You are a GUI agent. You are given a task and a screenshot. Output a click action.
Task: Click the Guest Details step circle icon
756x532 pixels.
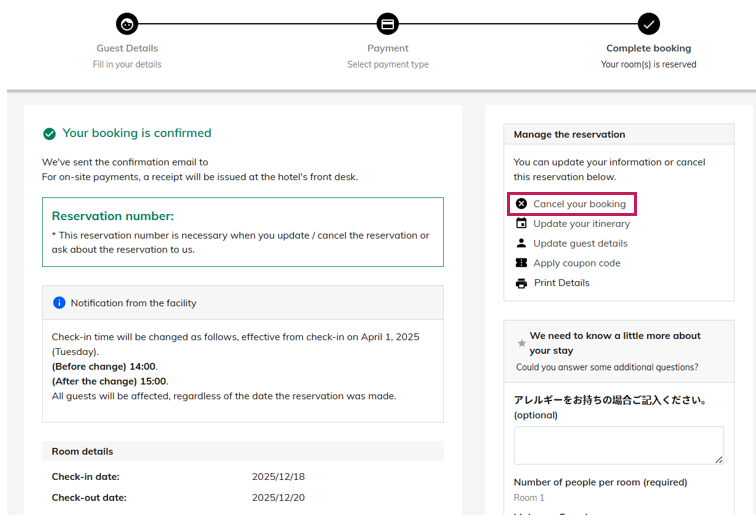pyautogui.click(x=127, y=24)
